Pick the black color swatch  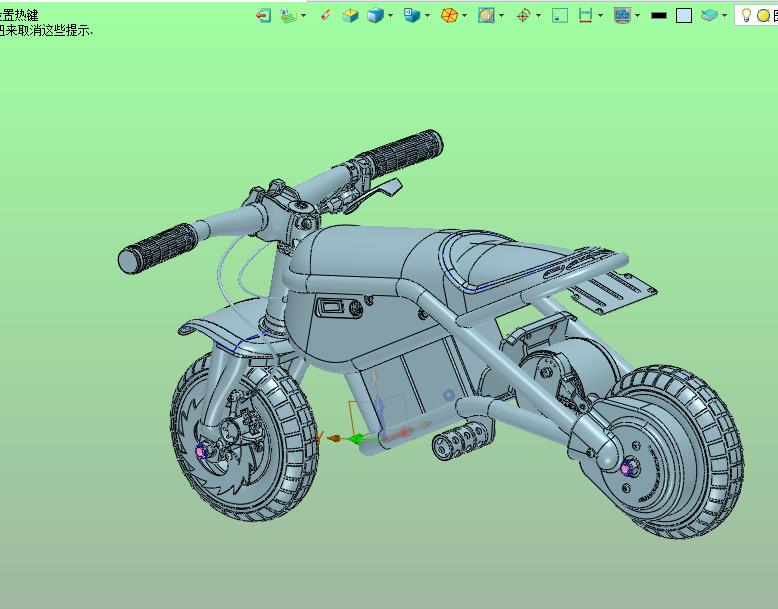[659, 15]
